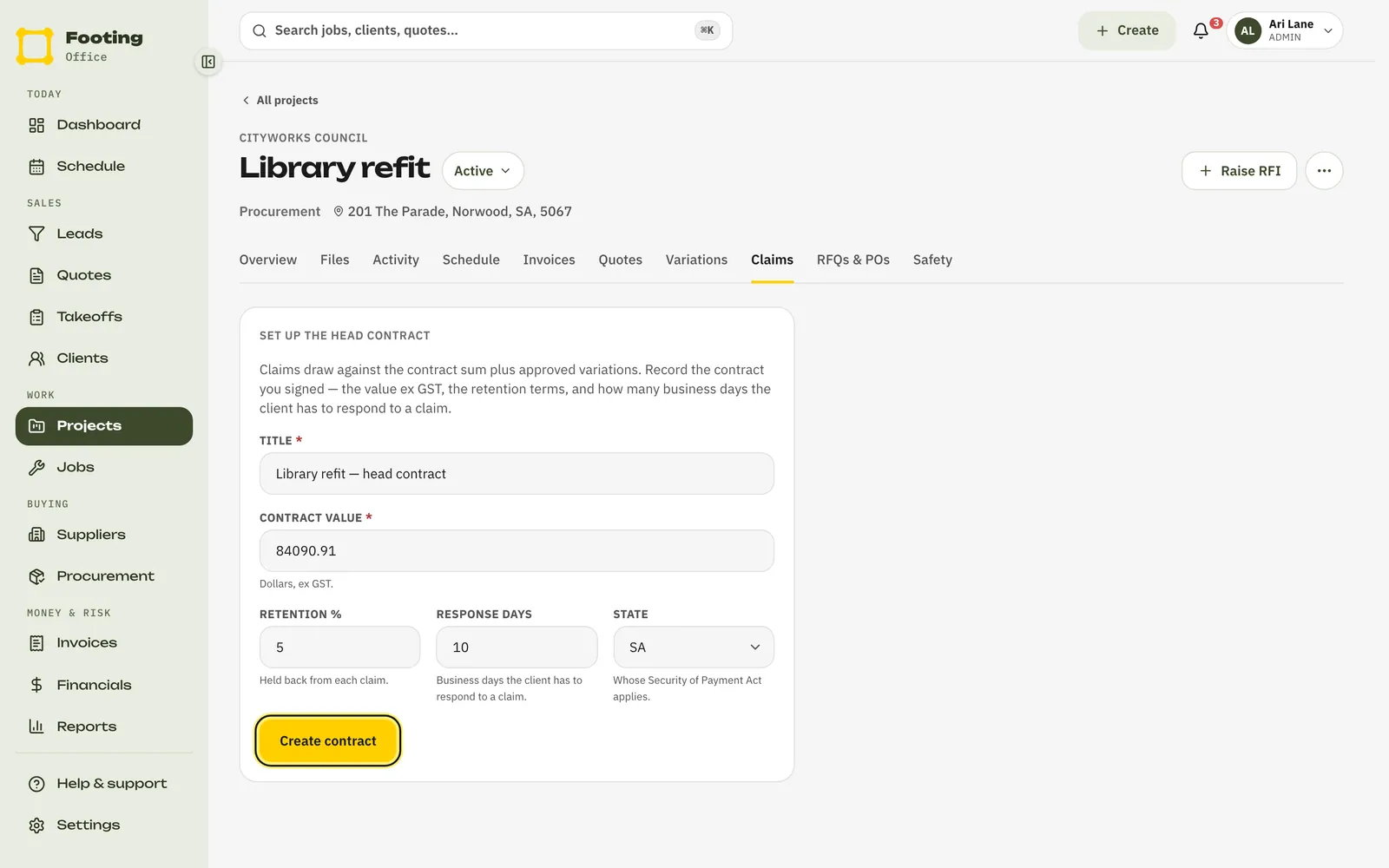Open Reports in the sidebar
1389x868 pixels.
(104, 727)
